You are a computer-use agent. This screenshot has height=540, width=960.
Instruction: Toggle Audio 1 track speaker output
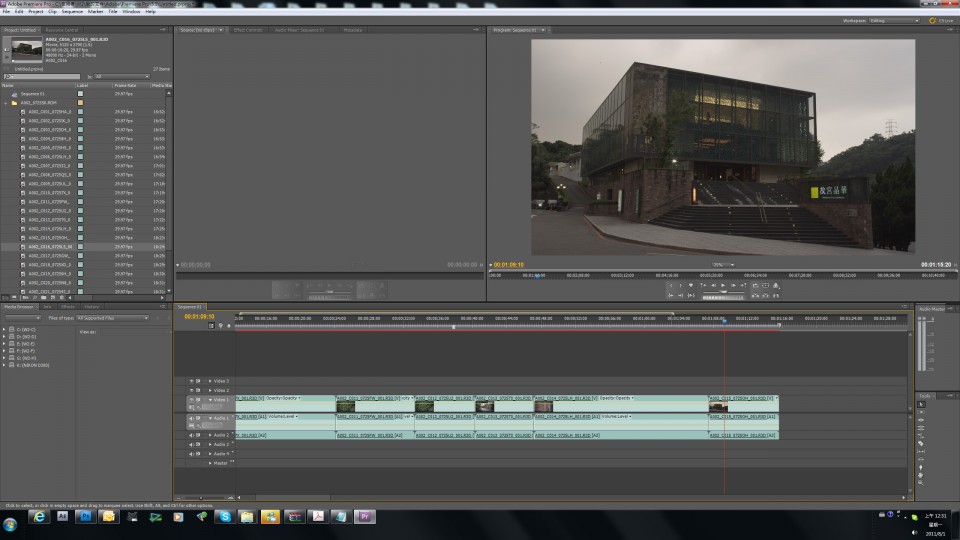coord(192,417)
